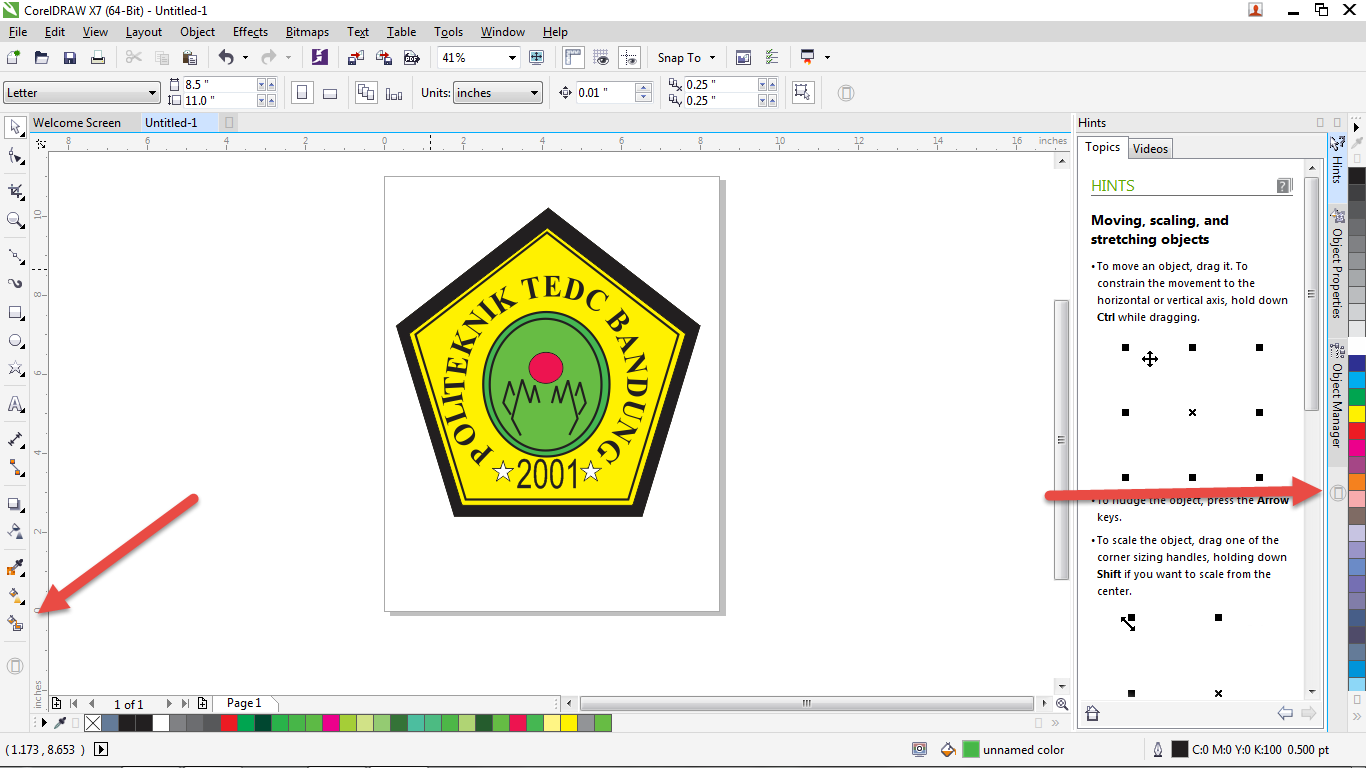The image size is (1366, 768).
Task: Open the File menu
Action: (x=17, y=32)
